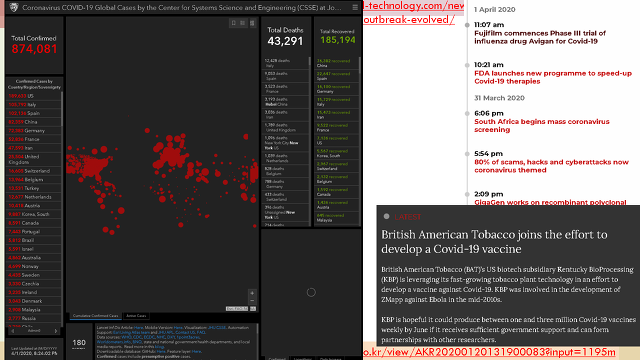Open the basemap switcher tool
Viewport: 640px width, 360px height.
pos(252,23)
